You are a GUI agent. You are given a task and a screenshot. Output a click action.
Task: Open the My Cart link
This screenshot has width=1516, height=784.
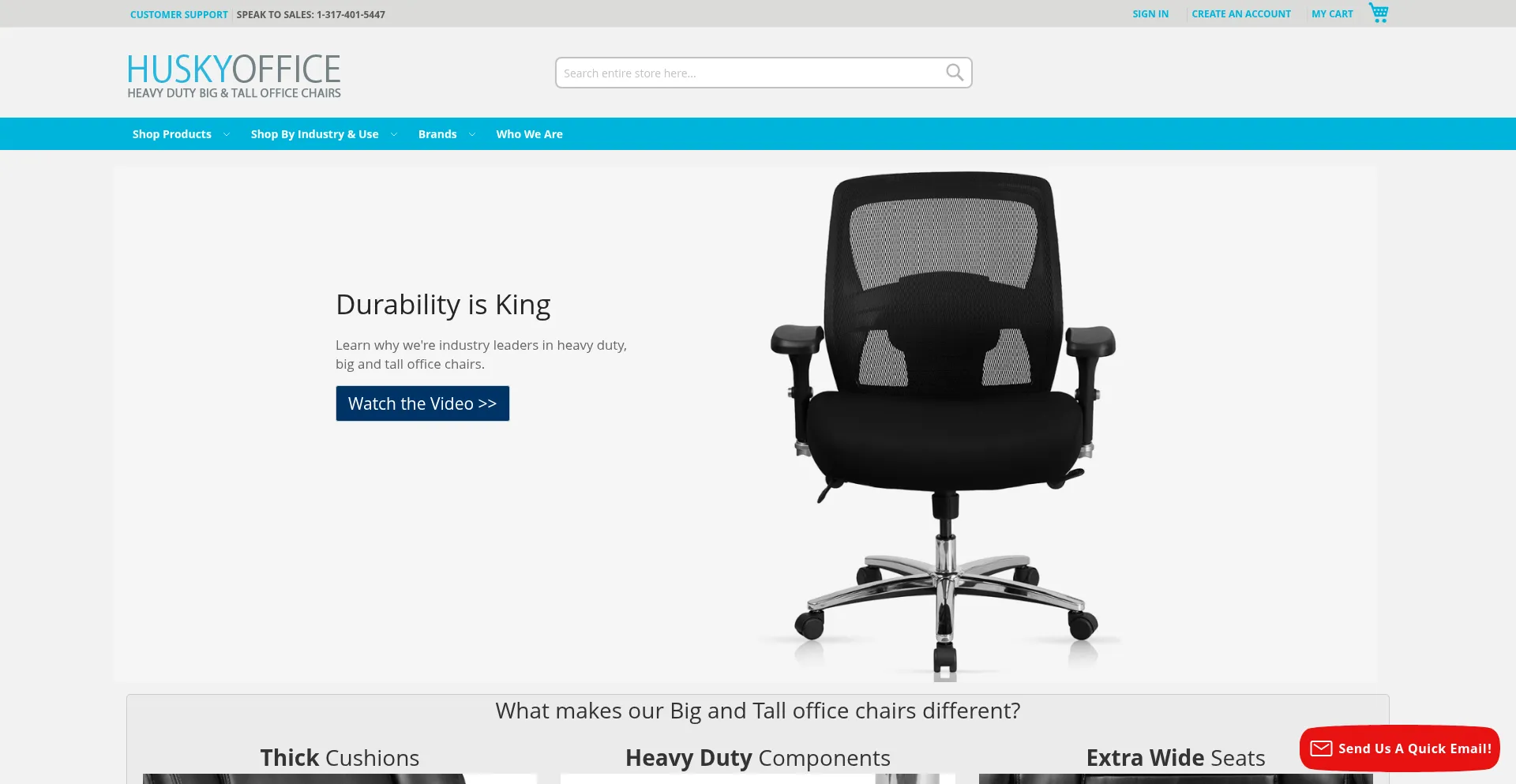click(x=1332, y=14)
